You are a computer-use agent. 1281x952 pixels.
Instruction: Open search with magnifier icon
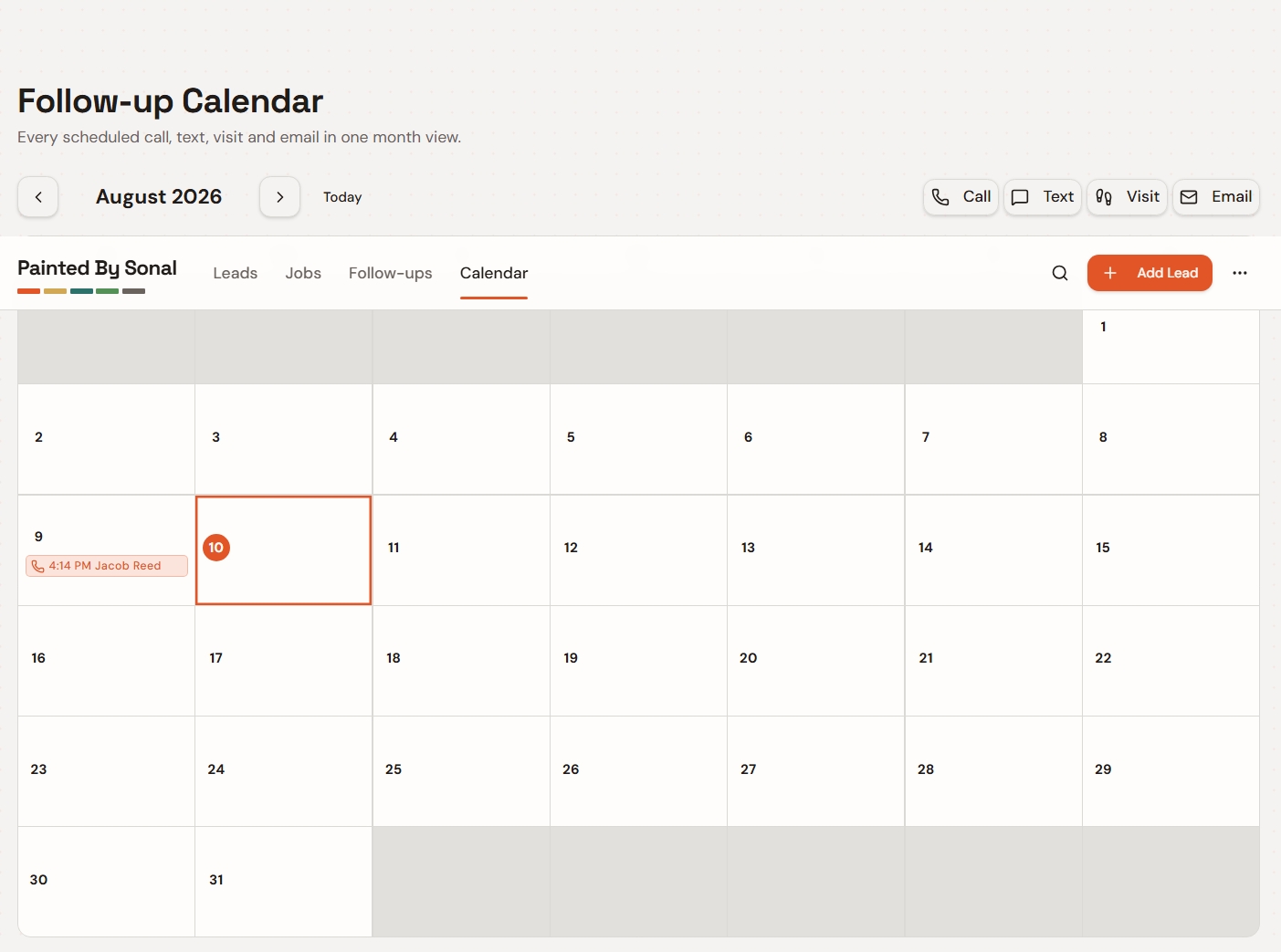(x=1060, y=273)
